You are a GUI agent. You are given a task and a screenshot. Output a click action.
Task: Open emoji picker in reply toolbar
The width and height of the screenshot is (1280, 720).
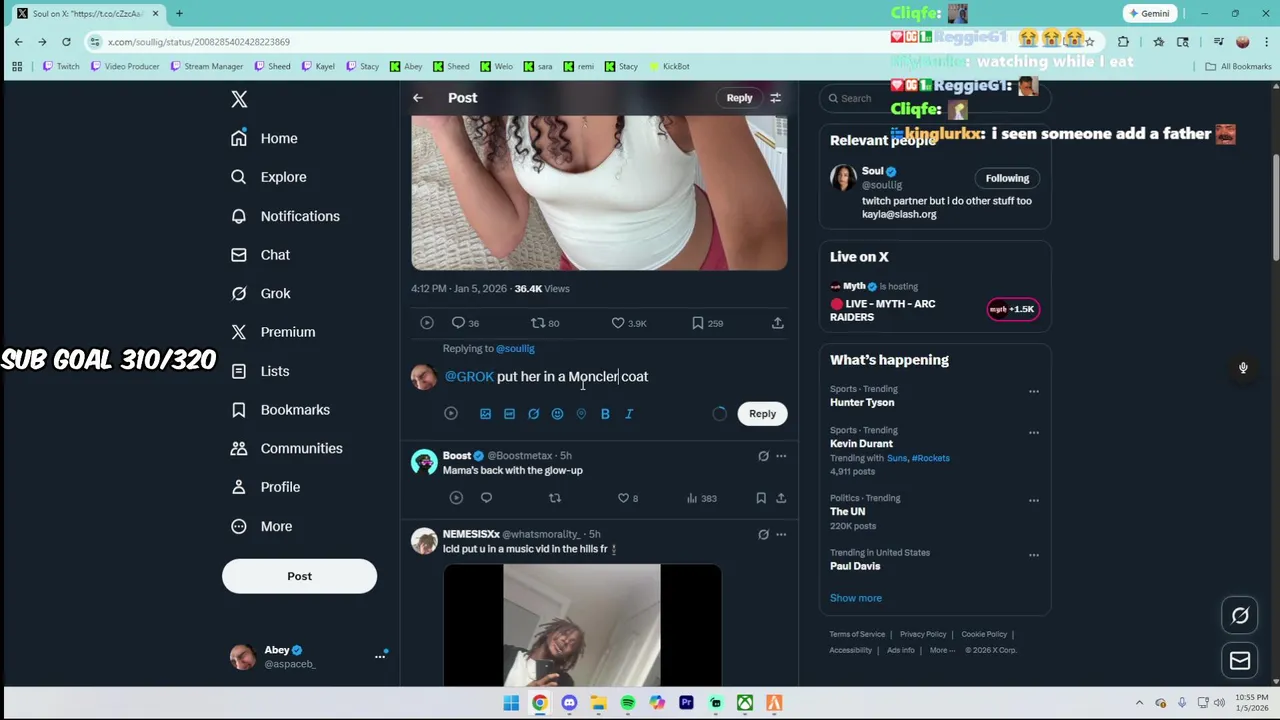coord(557,414)
